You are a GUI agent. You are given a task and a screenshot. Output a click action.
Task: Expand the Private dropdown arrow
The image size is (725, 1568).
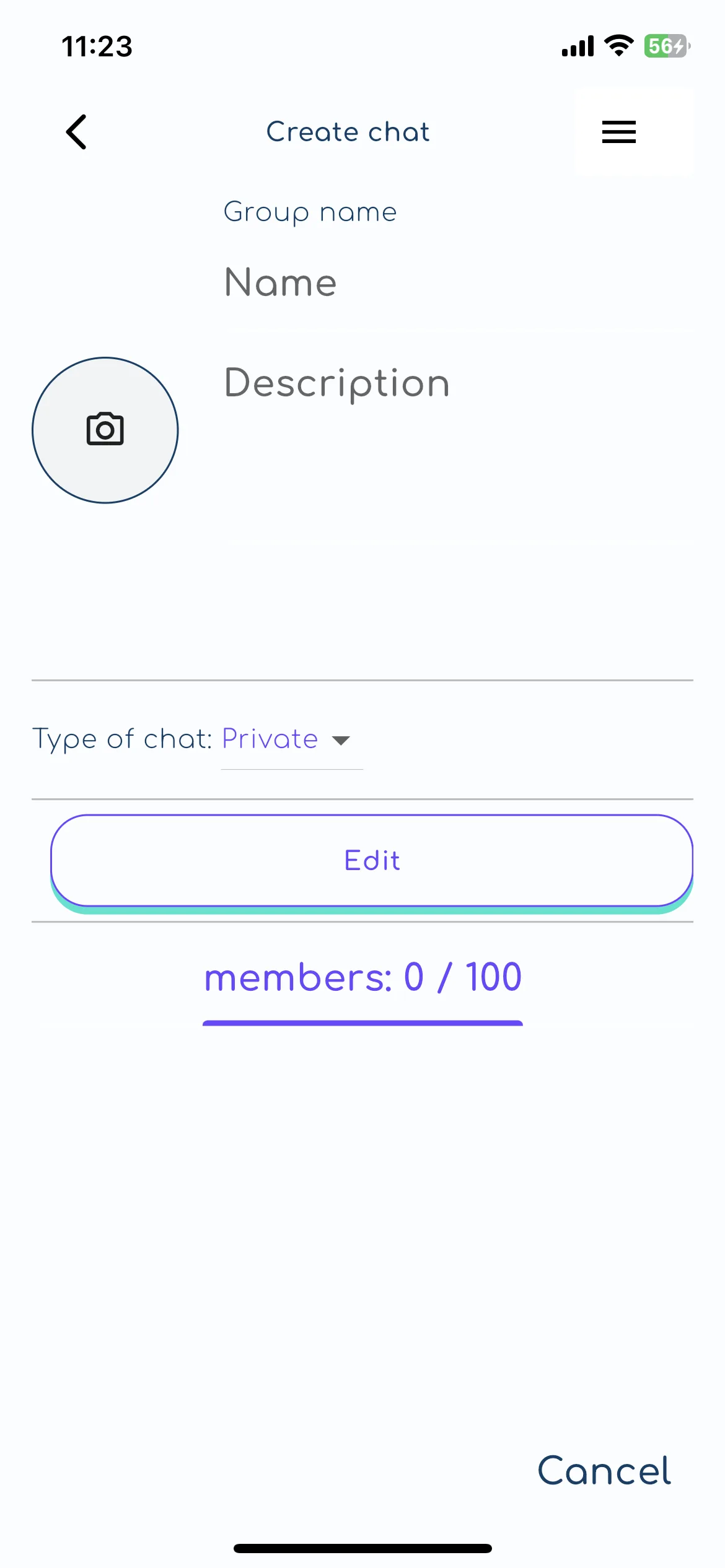[341, 740]
